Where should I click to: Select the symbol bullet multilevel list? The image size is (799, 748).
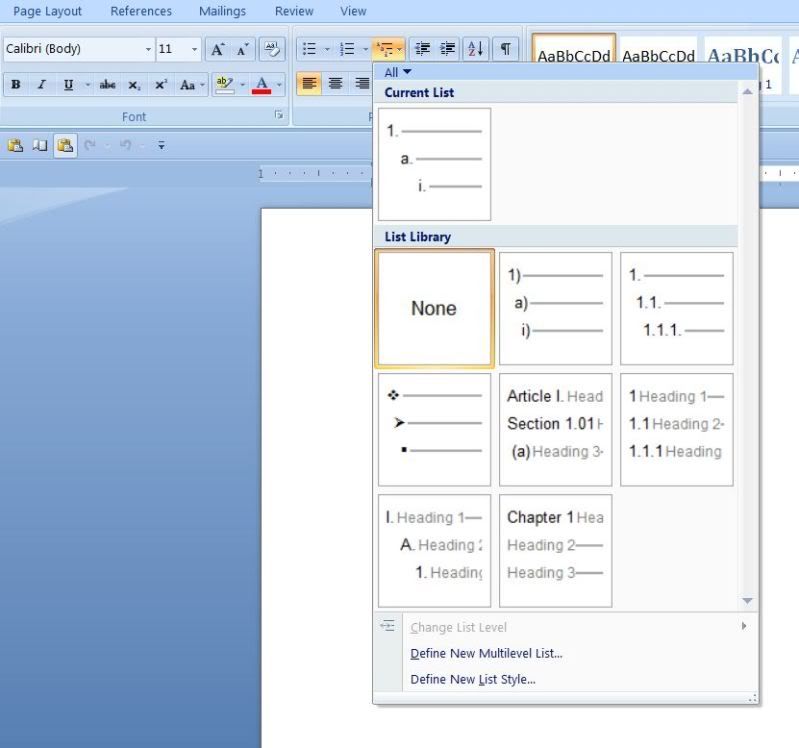point(435,430)
